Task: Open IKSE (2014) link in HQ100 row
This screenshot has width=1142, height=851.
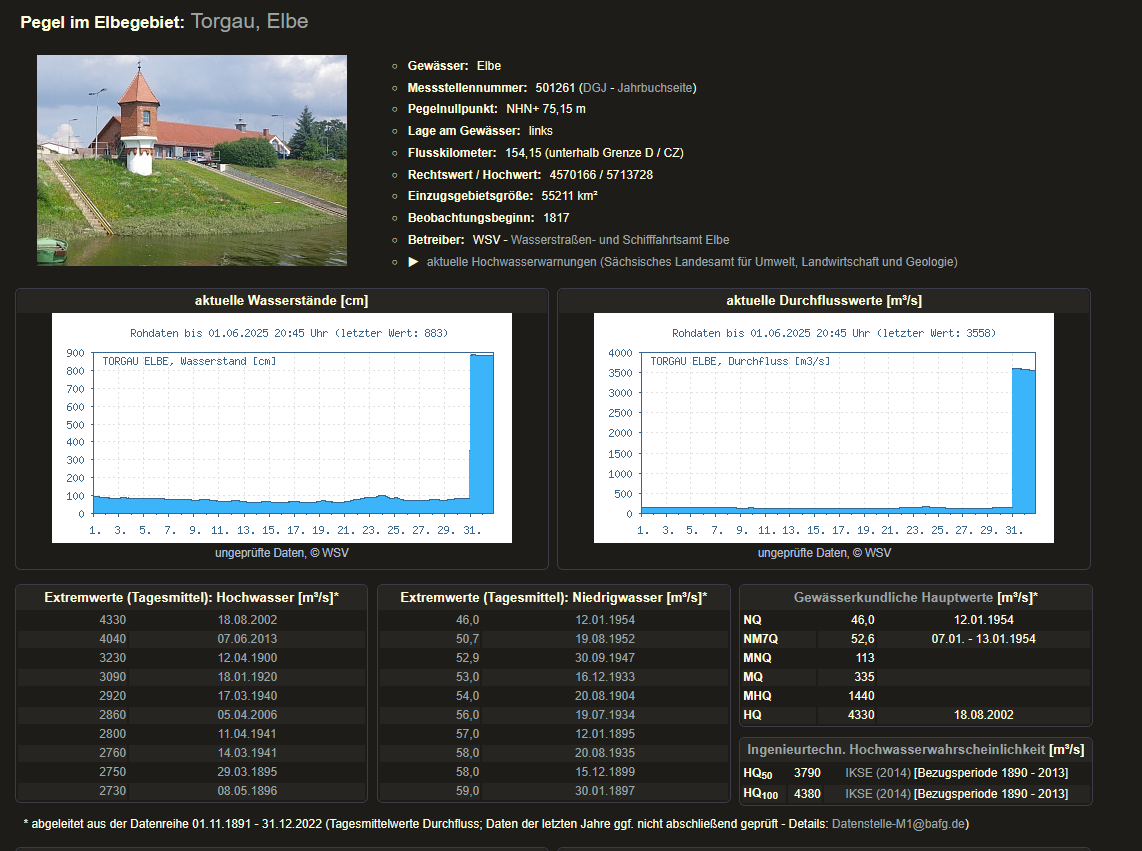Action: pyautogui.click(x=877, y=794)
